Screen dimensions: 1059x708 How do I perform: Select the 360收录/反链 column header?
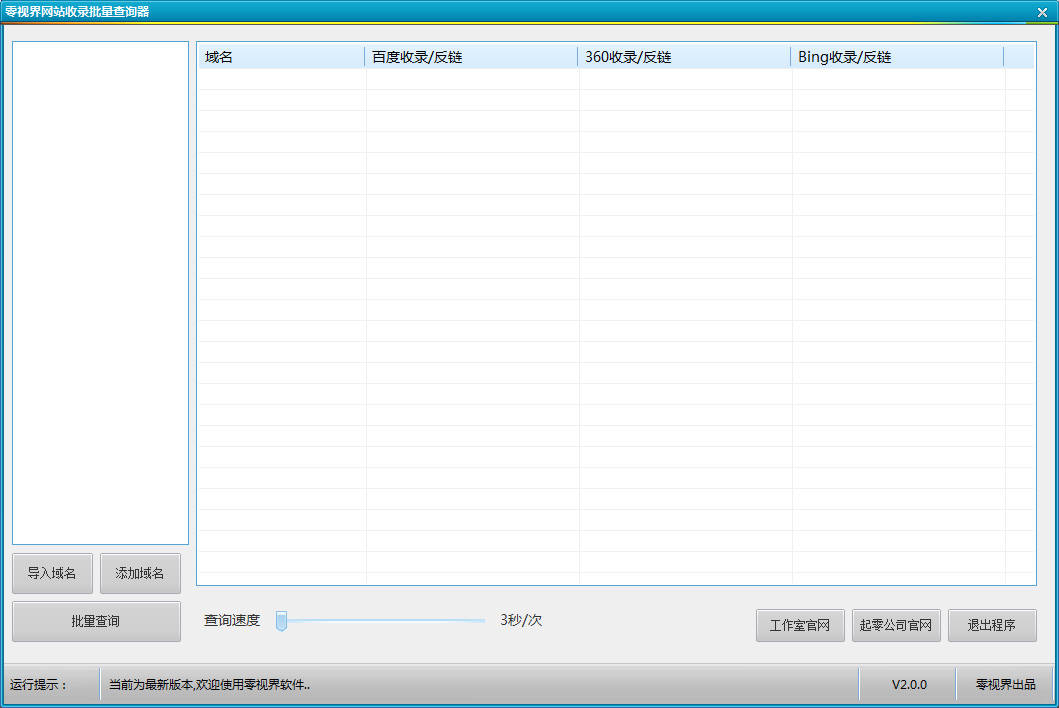[x=683, y=57]
